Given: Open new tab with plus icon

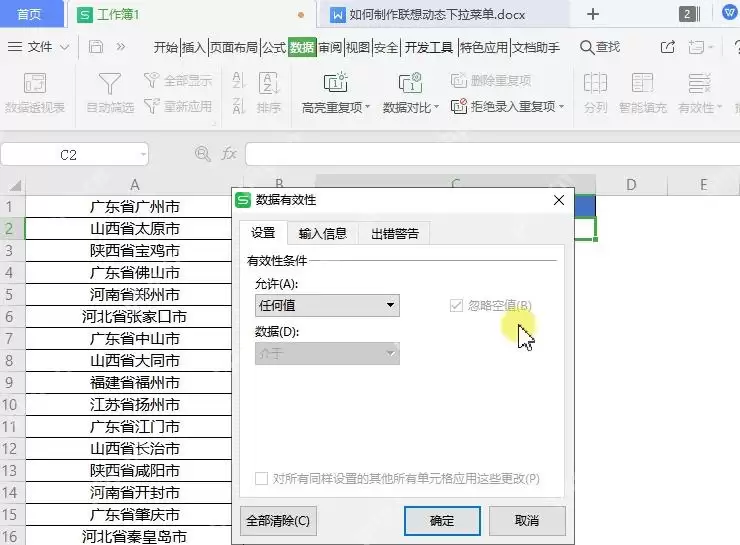Looking at the screenshot, I should coord(593,14).
